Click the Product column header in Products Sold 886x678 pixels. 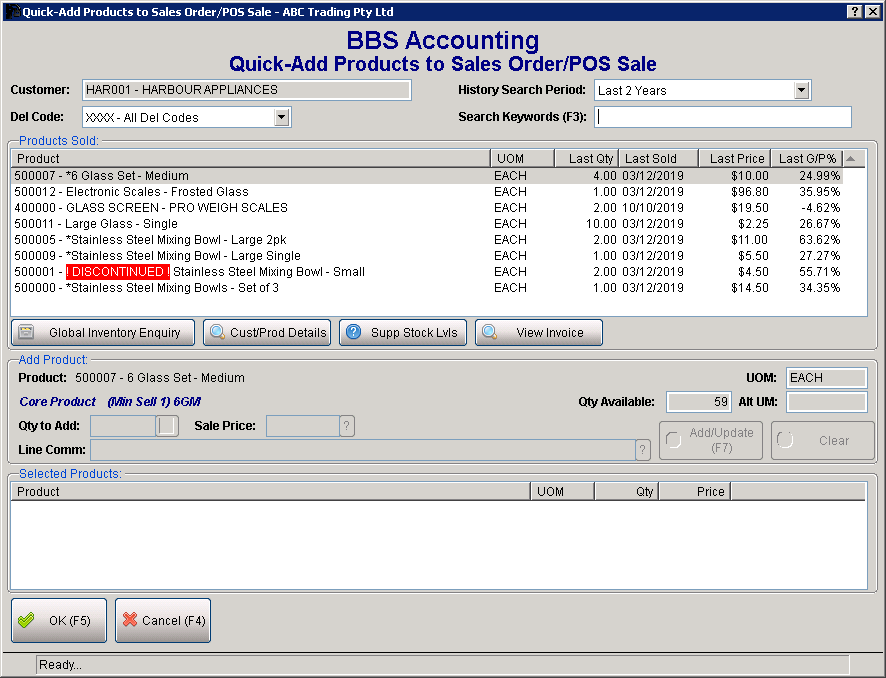tap(250, 158)
